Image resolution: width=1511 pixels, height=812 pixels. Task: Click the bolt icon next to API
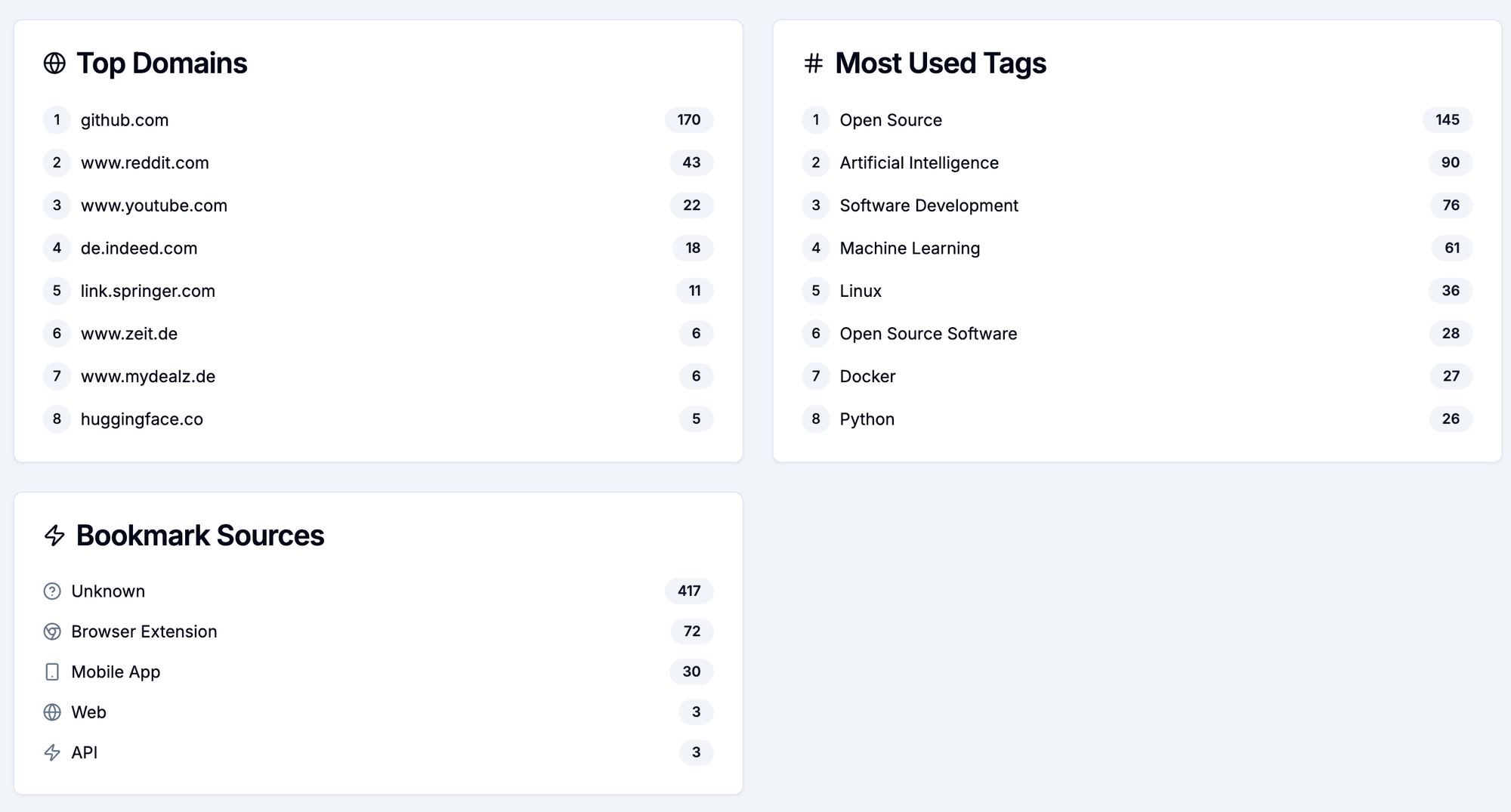[52, 752]
